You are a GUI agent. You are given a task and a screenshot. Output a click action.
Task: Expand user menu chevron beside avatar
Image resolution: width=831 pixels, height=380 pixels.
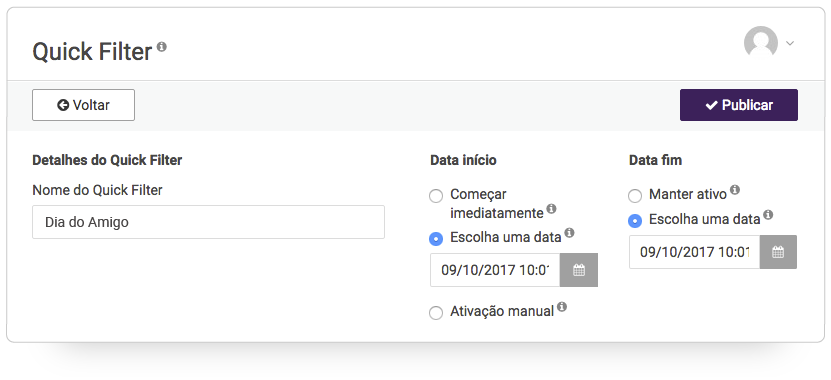tap(790, 43)
